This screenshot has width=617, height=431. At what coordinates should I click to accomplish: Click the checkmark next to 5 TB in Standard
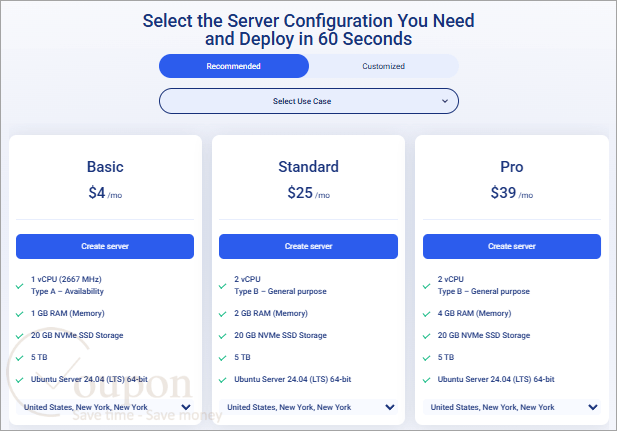pos(223,358)
